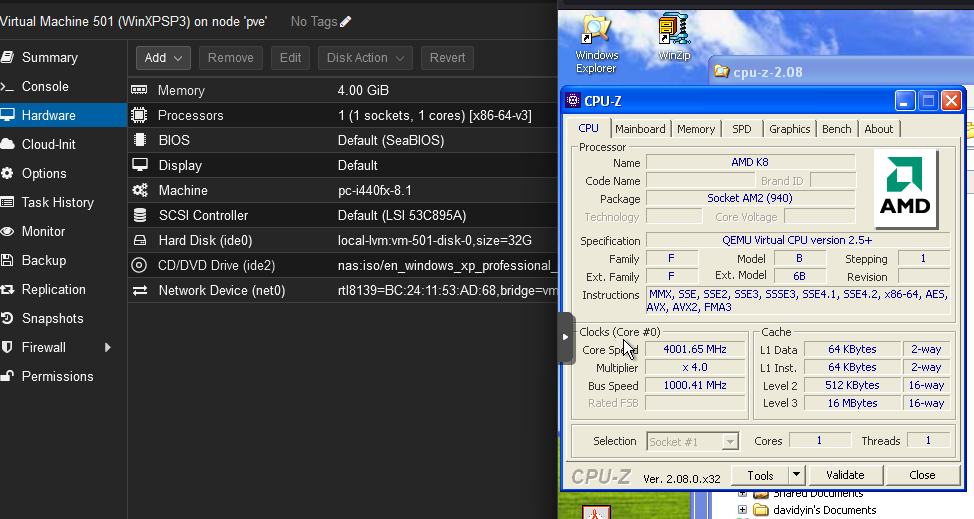Expand the davidyin's Documents tree node
Viewport: 974px width, 519px height.
click(x=742, y=510)
